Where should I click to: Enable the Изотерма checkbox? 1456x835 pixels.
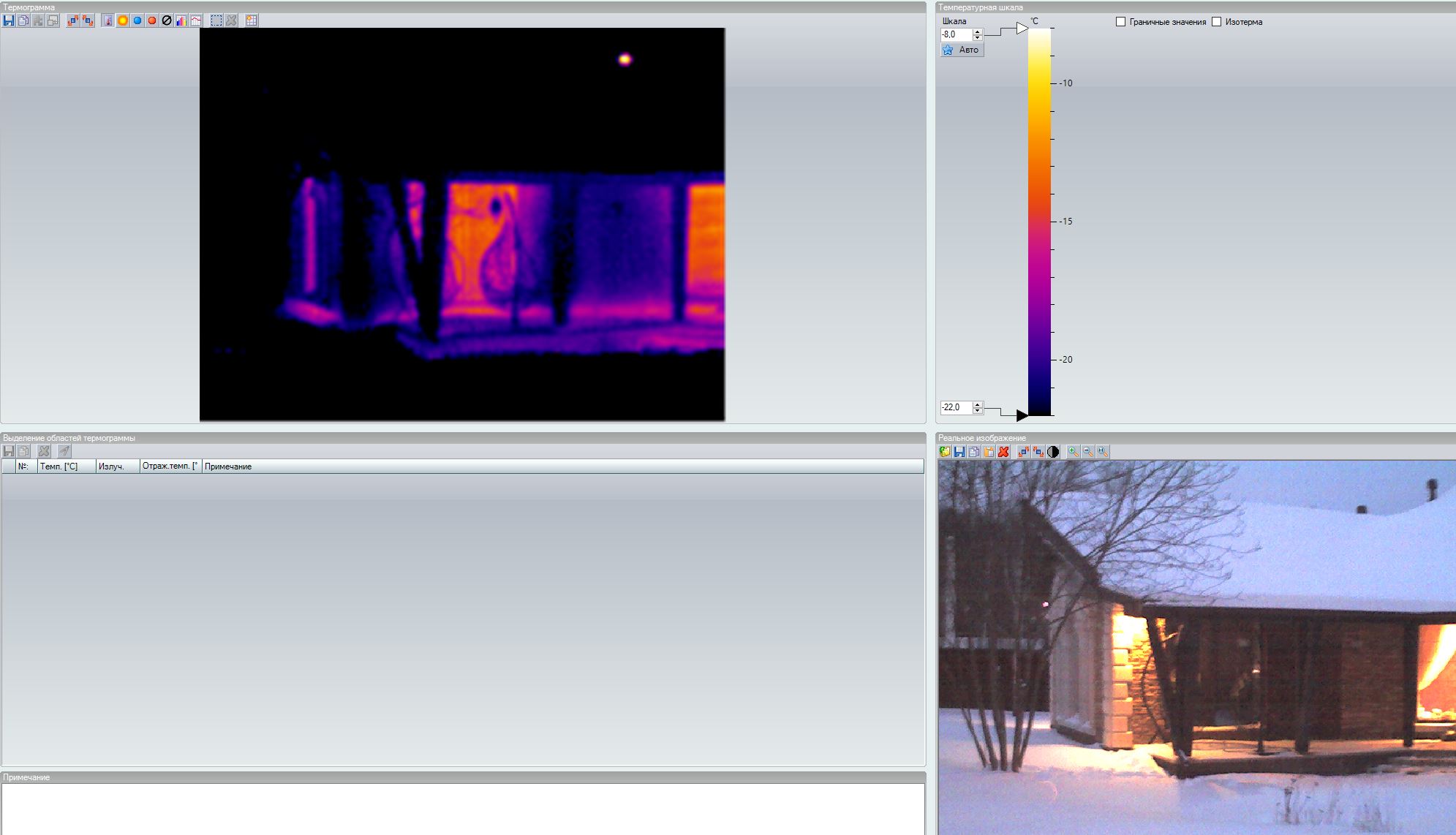click(1217, 22)
